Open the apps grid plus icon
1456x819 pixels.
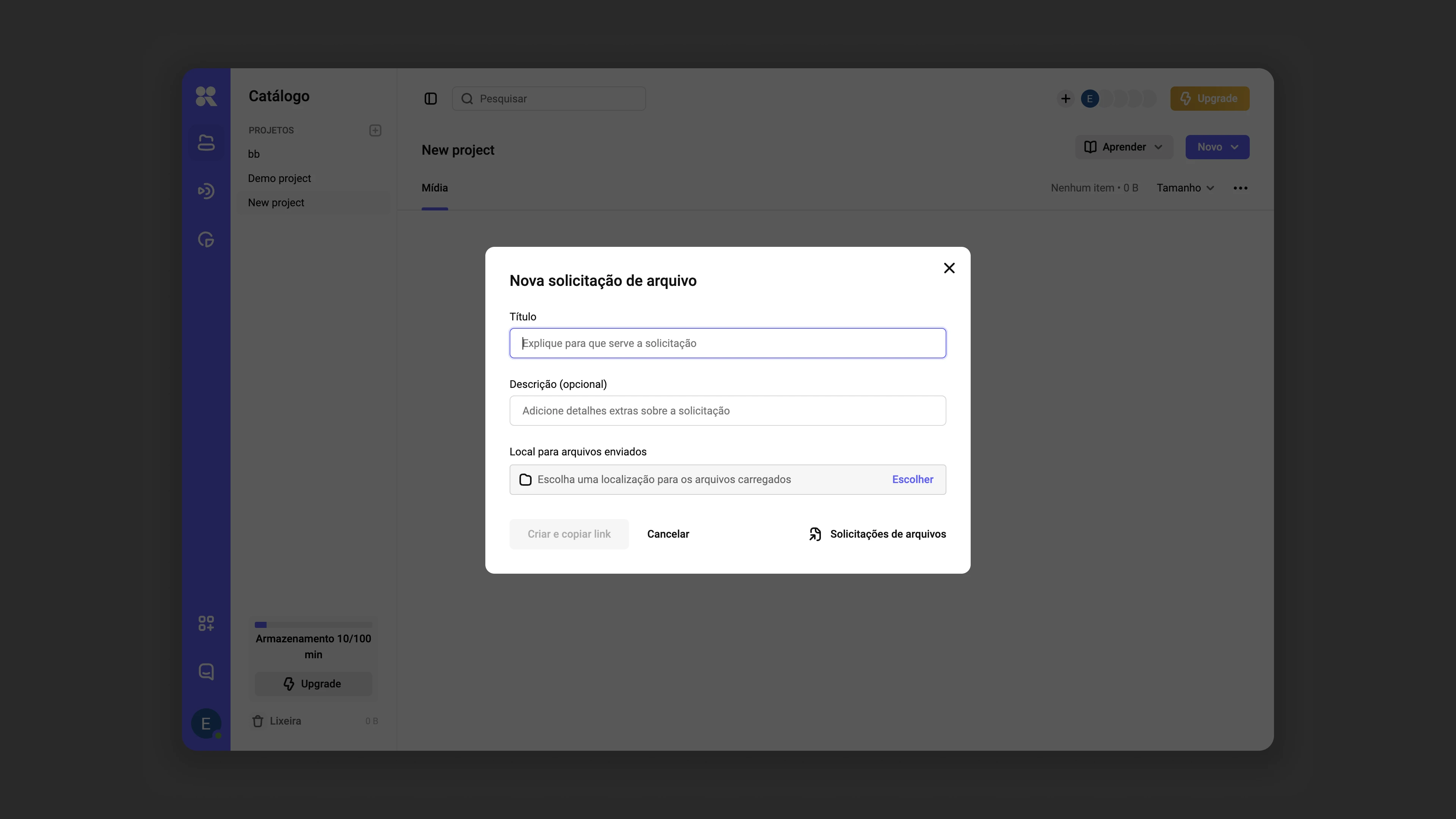[x=206, y=623]
